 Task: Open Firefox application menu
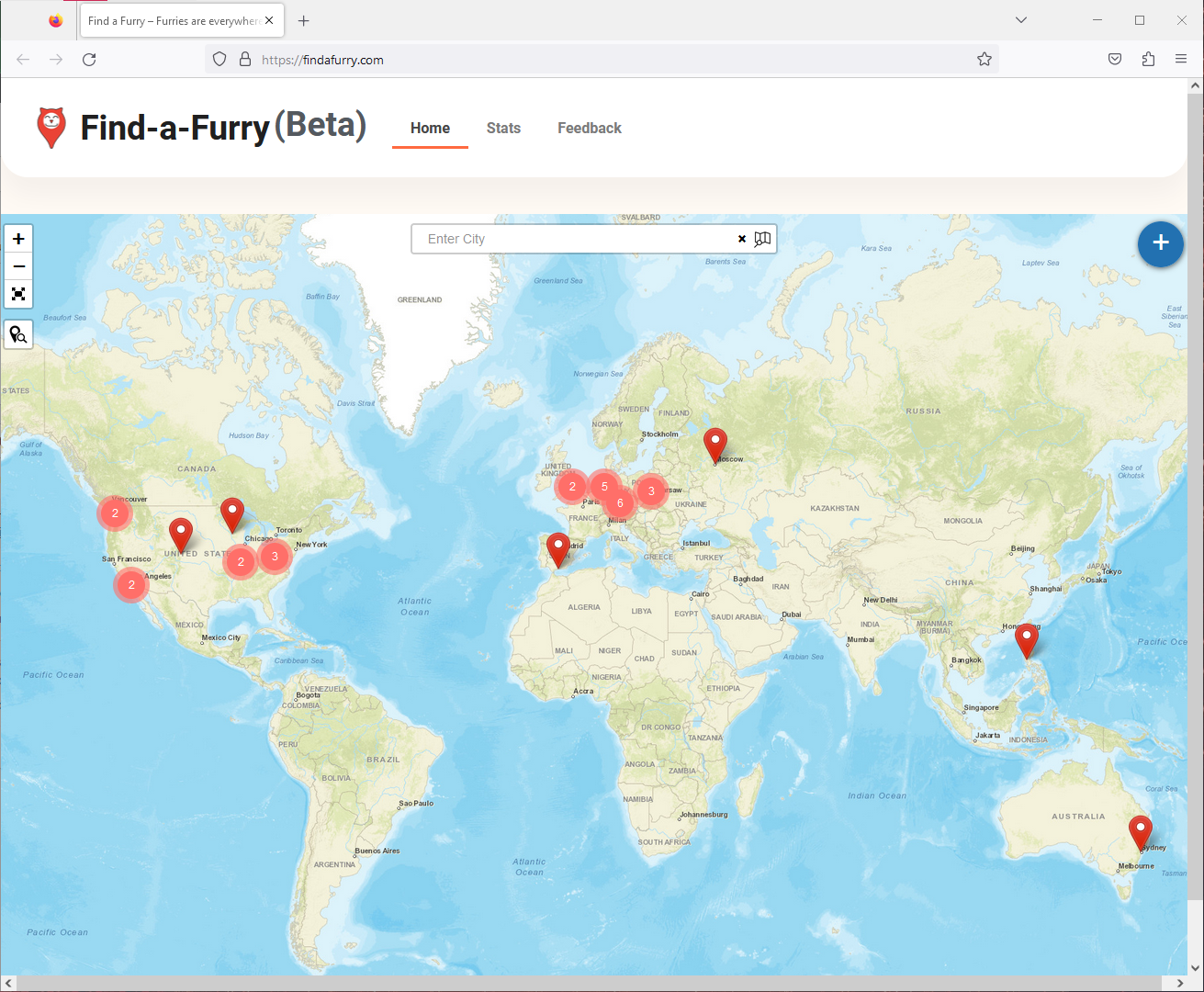pyautogui.click(x=1181, y=60)
